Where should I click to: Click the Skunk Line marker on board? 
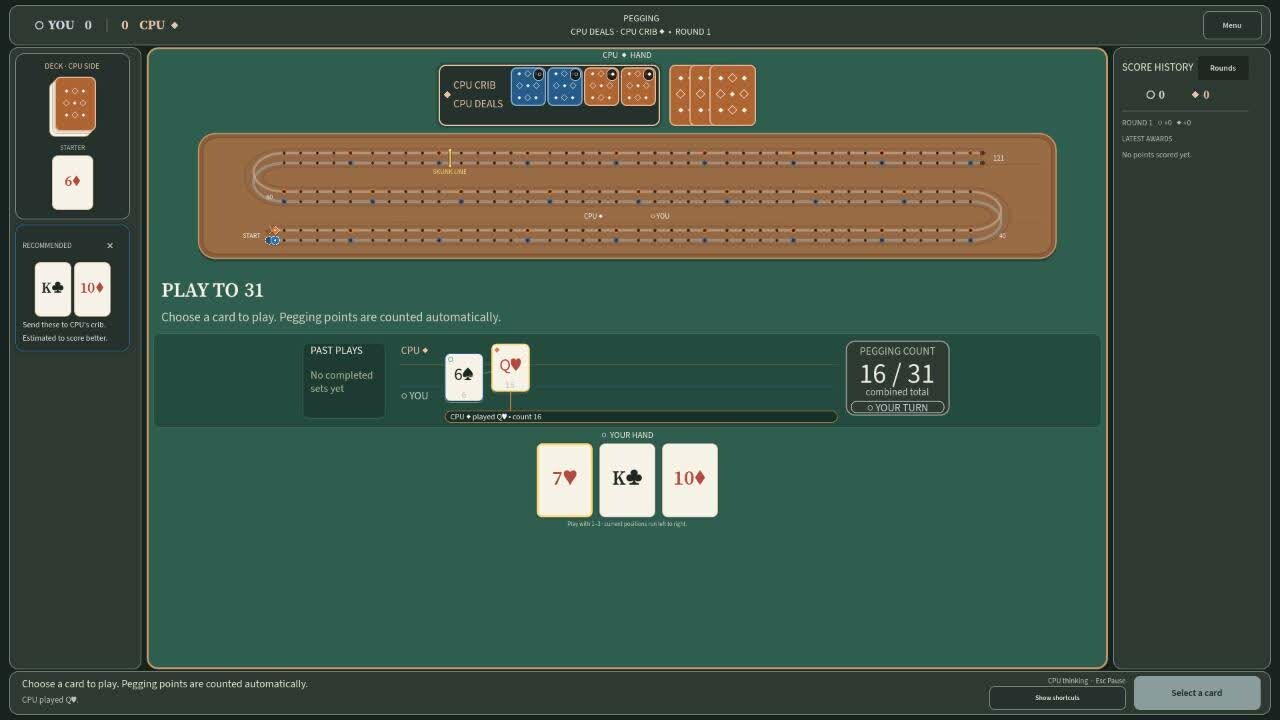point(450,162)
